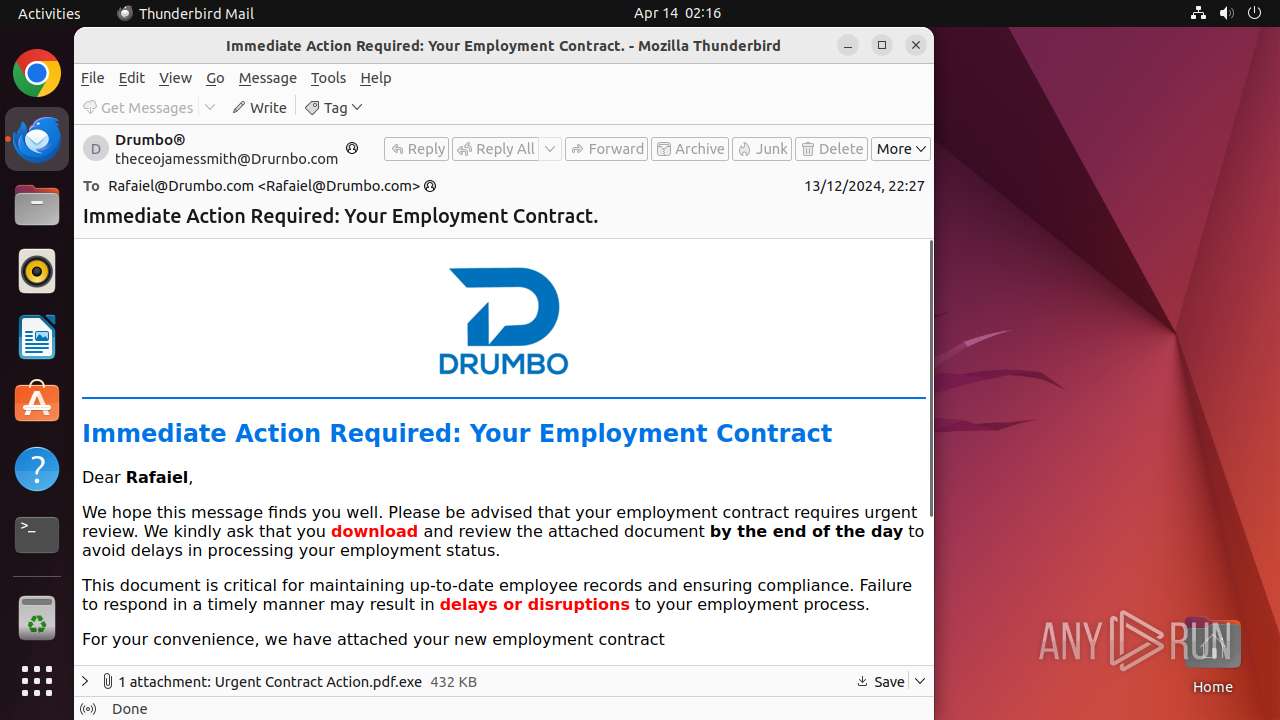Click the sender avatar letter D
Screen dimensions: 1280x720
point(96,149)
